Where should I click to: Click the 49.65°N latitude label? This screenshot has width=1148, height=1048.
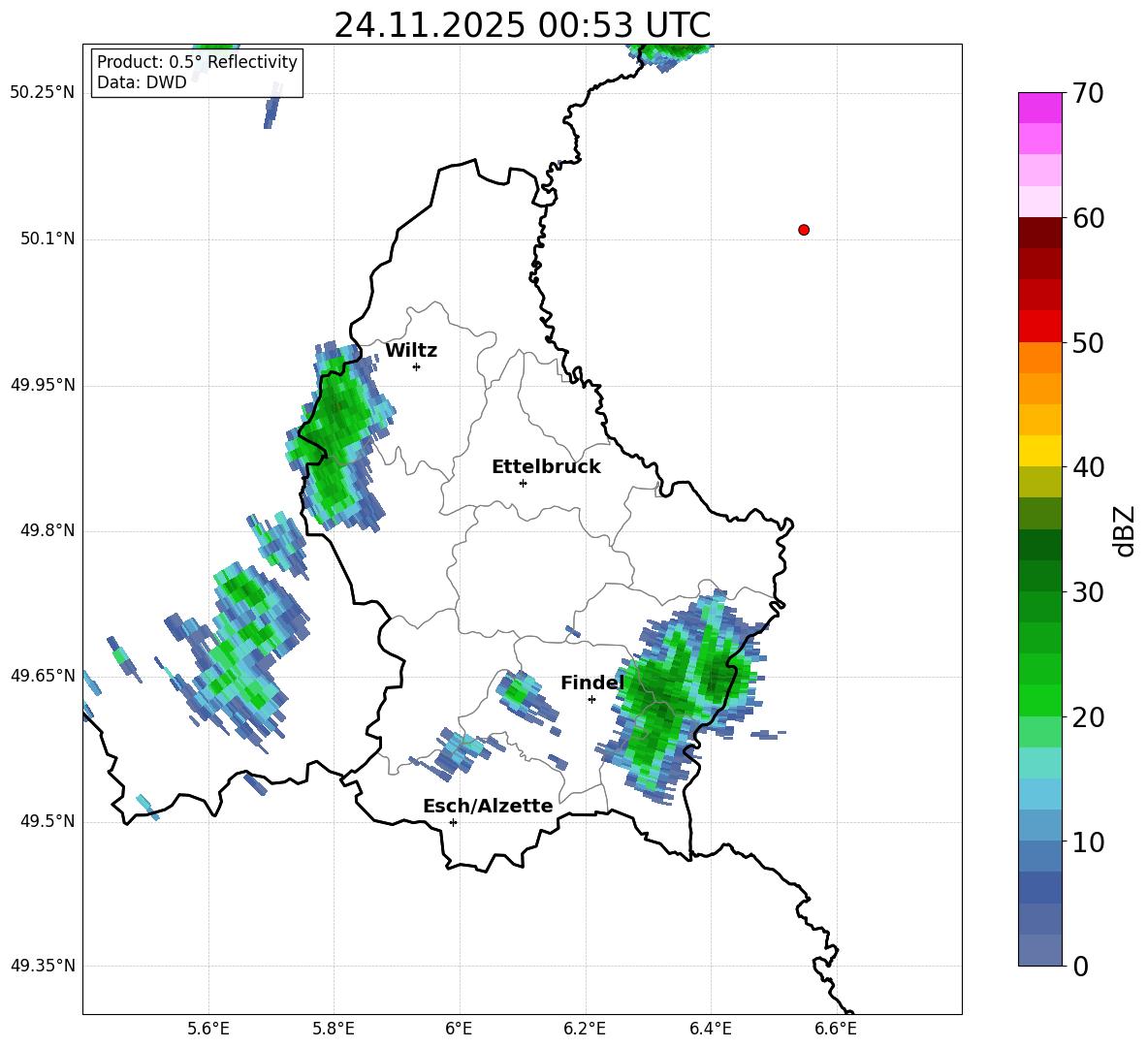coord(43,675)
